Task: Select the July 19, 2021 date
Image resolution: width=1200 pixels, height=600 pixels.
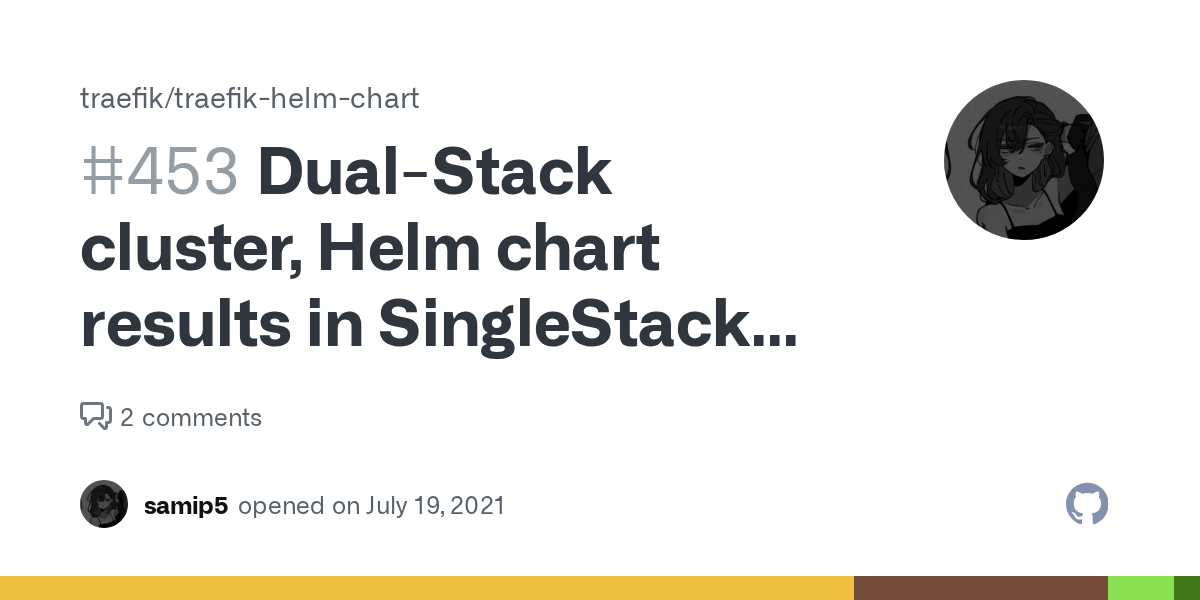Action: click(x=435, y=506)
